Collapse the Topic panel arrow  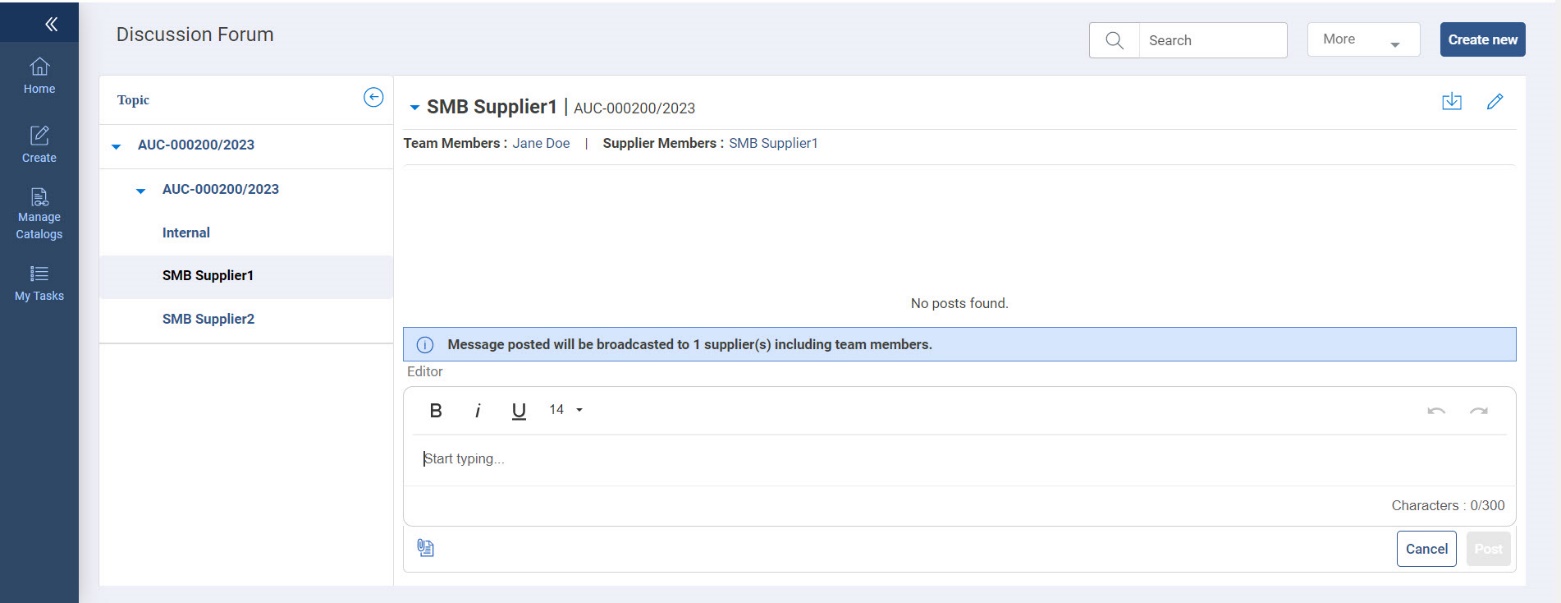click(x=372, y=97)
